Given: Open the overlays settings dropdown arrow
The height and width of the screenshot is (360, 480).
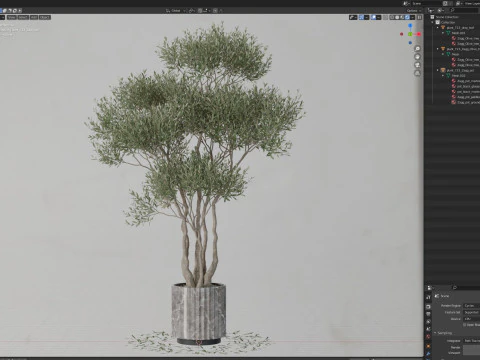Looking at the screenshot, I should pos(379,17).
